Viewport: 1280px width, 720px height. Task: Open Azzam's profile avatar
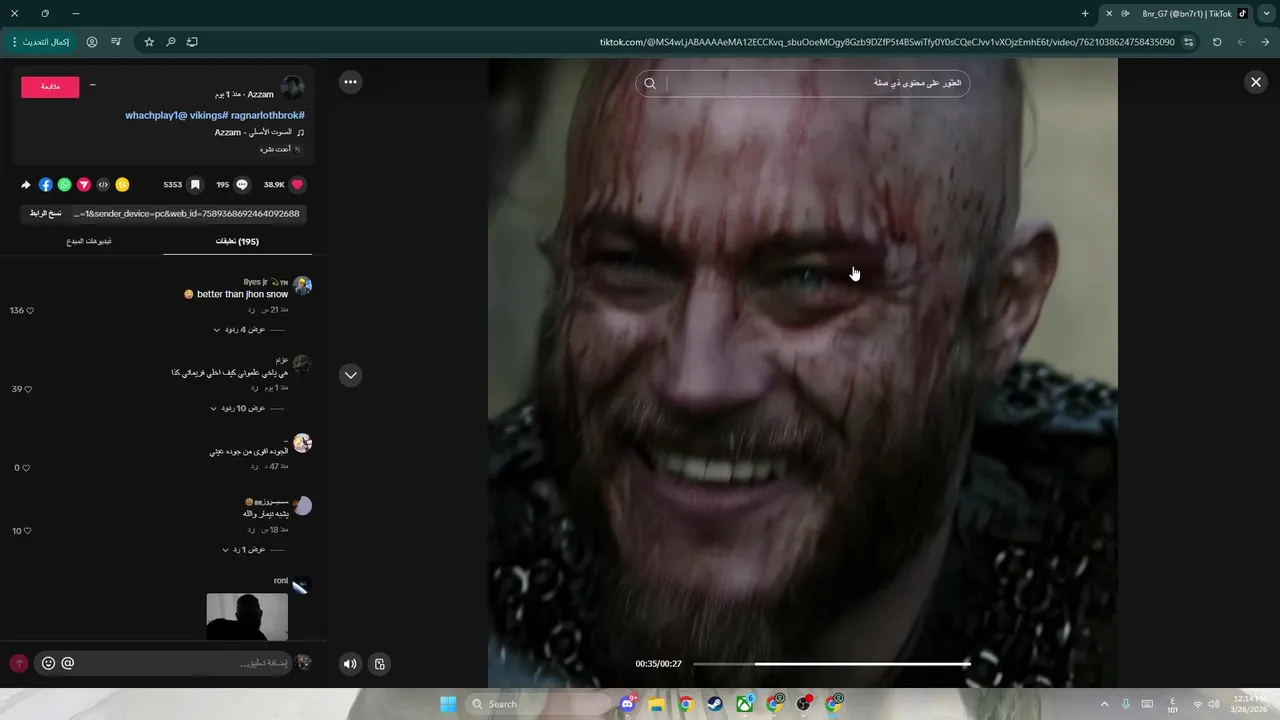pos(293,87)
